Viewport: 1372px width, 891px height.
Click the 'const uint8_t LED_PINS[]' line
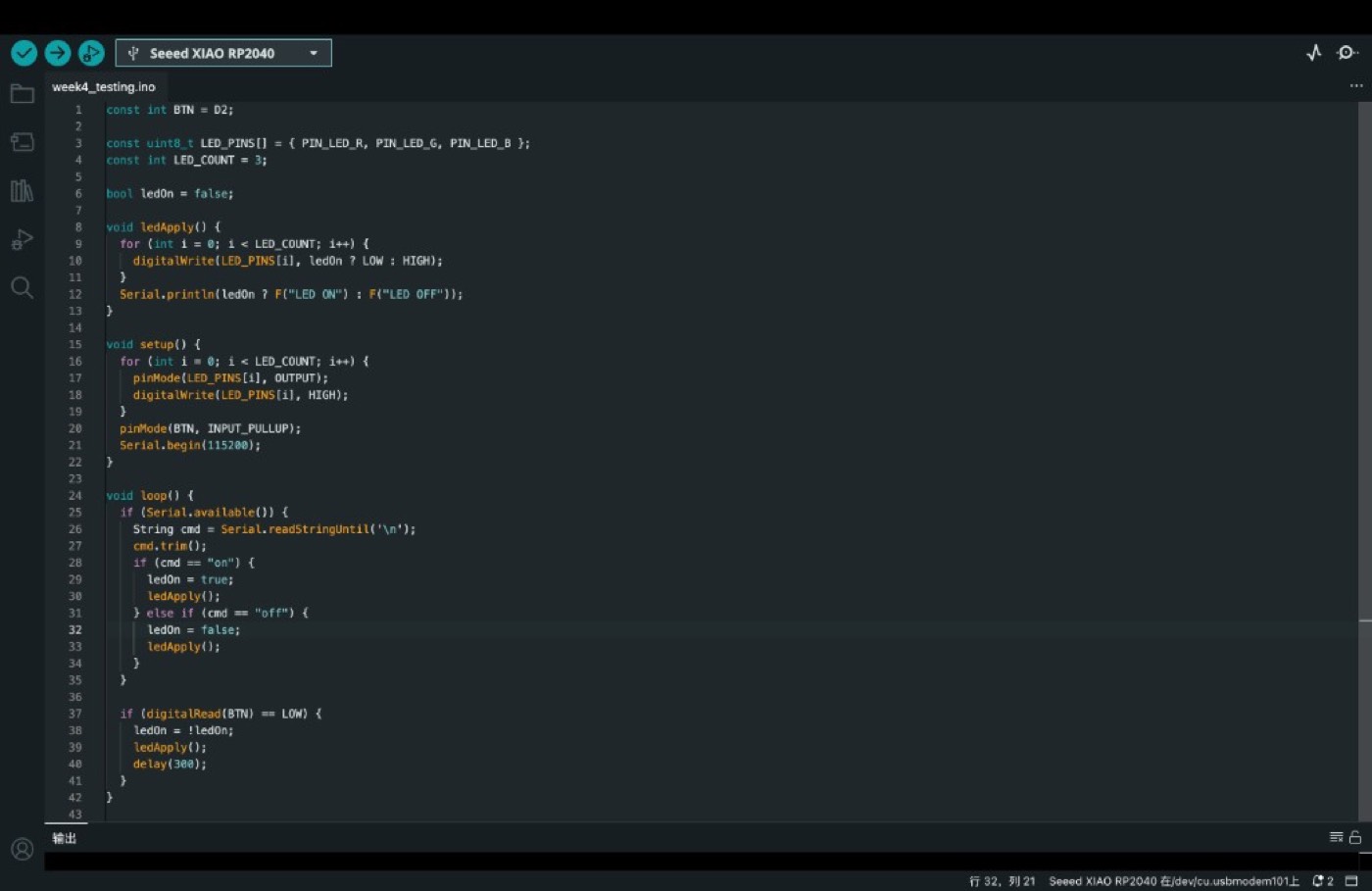(x=318, y=143)
